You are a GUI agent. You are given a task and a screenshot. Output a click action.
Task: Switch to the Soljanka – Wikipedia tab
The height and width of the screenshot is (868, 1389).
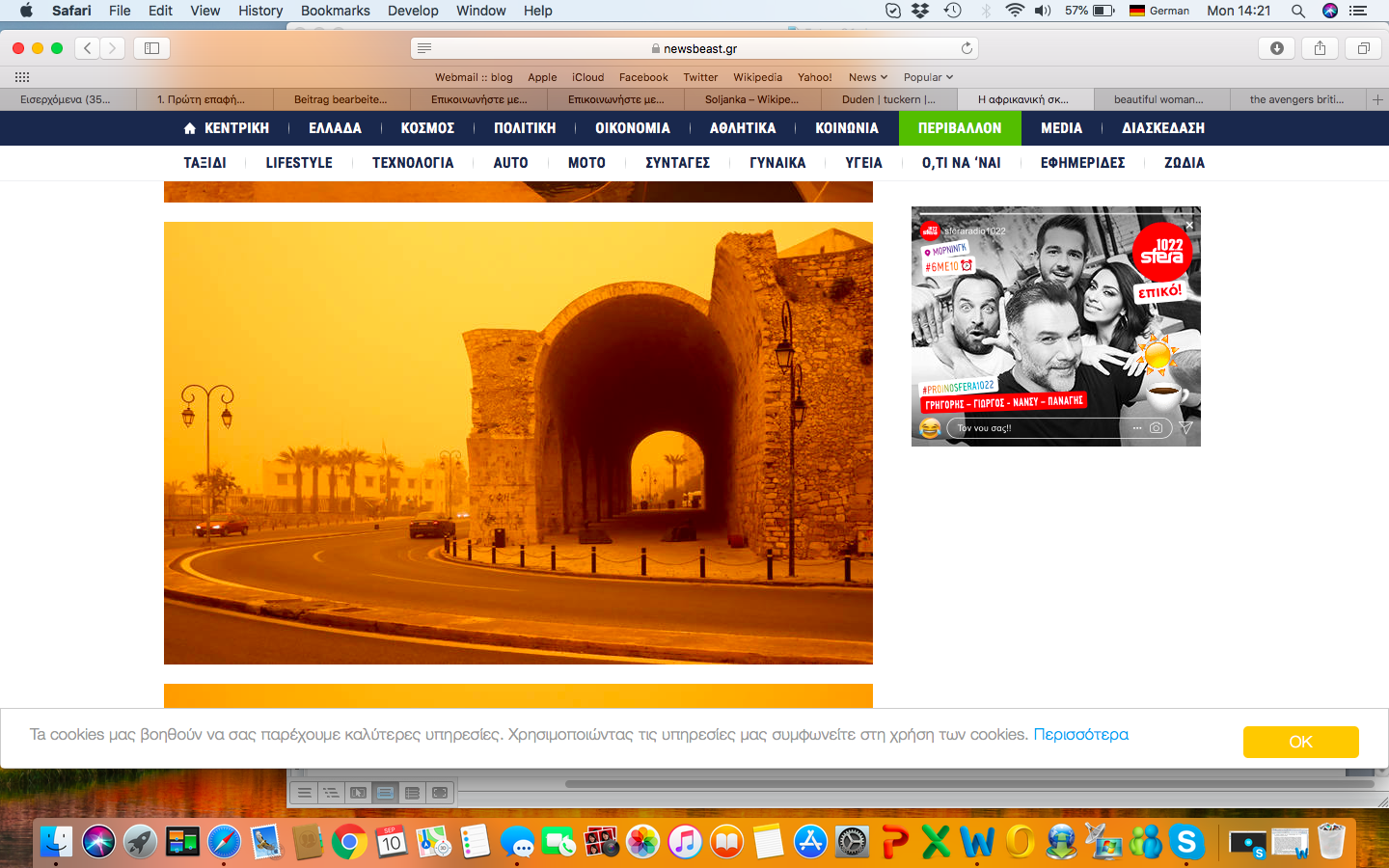click(x=751, y=99)
